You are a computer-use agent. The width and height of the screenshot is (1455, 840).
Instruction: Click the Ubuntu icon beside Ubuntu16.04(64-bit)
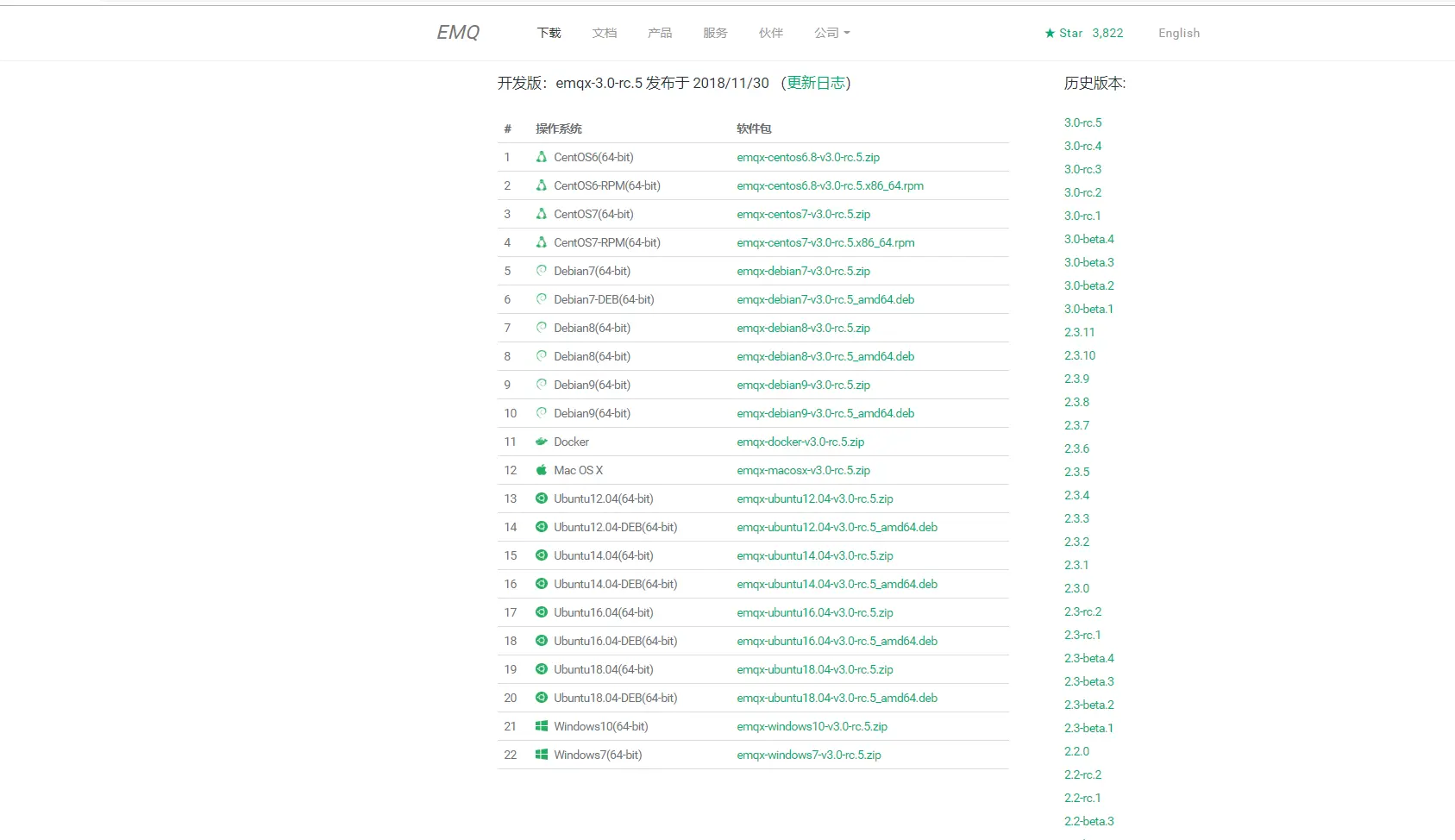[542, 612]
